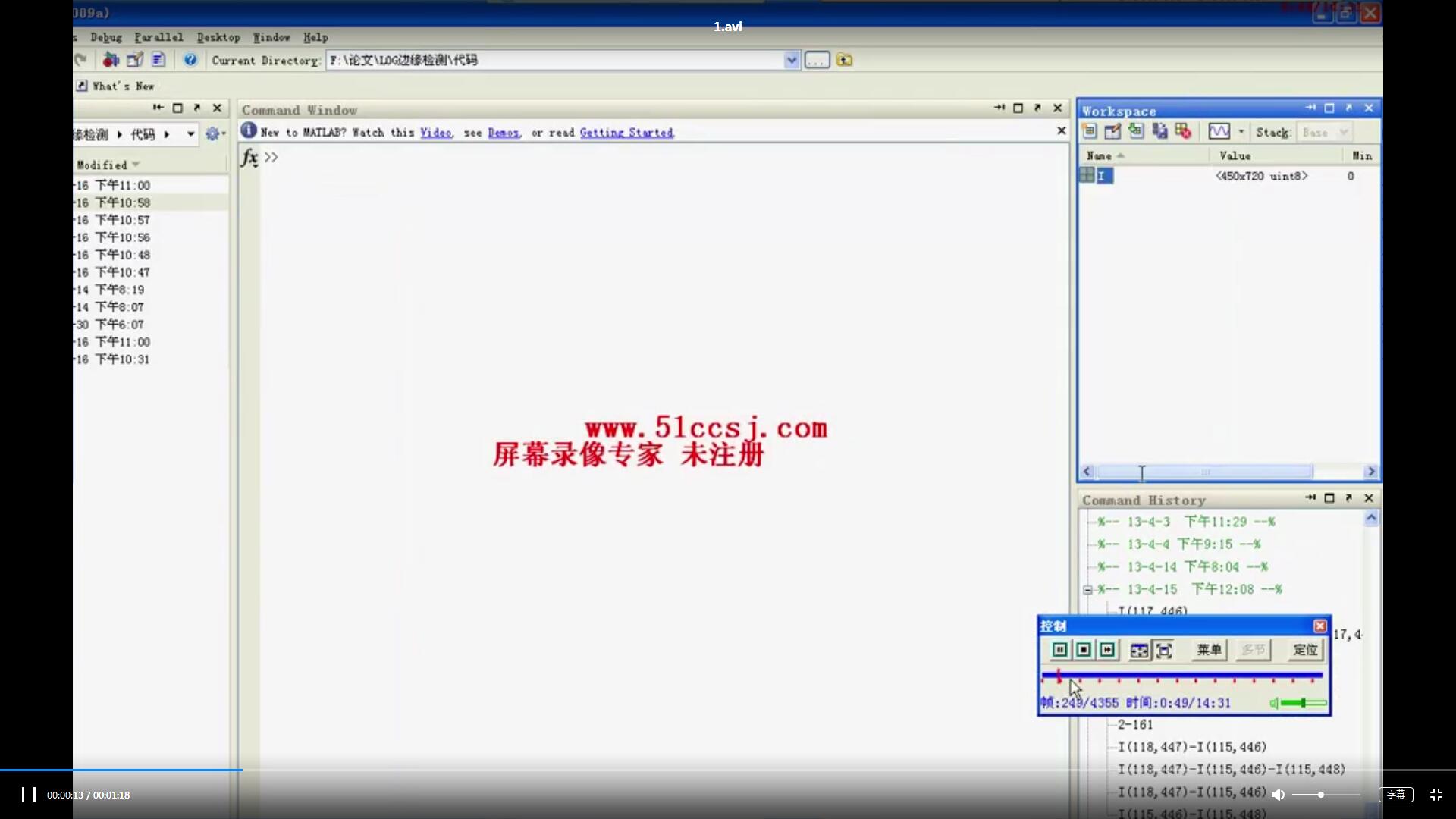Screen dimensions: 1456x819
Task: Open plot type dropdown arrow in Workspace
Action: (1241, 132)
